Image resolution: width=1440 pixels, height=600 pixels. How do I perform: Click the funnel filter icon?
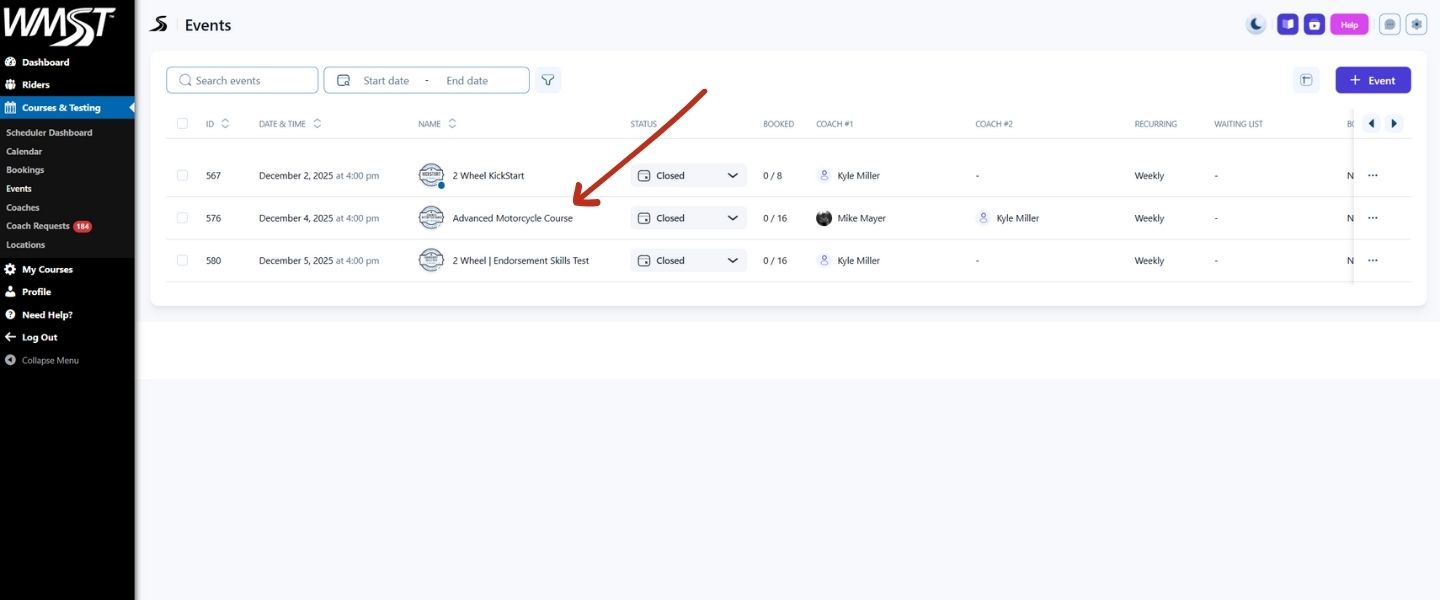[x=548, y=80]
